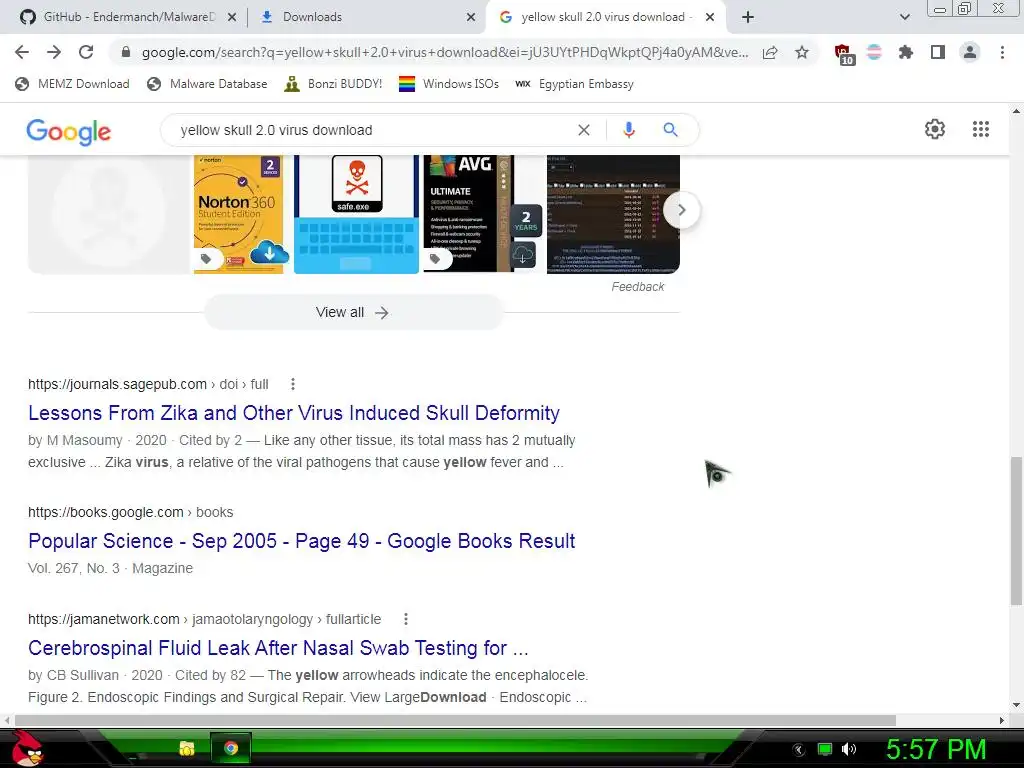Viewport: 1024px width, 768px height.
Task: Open Google apps grid
Action: (981, 129)
